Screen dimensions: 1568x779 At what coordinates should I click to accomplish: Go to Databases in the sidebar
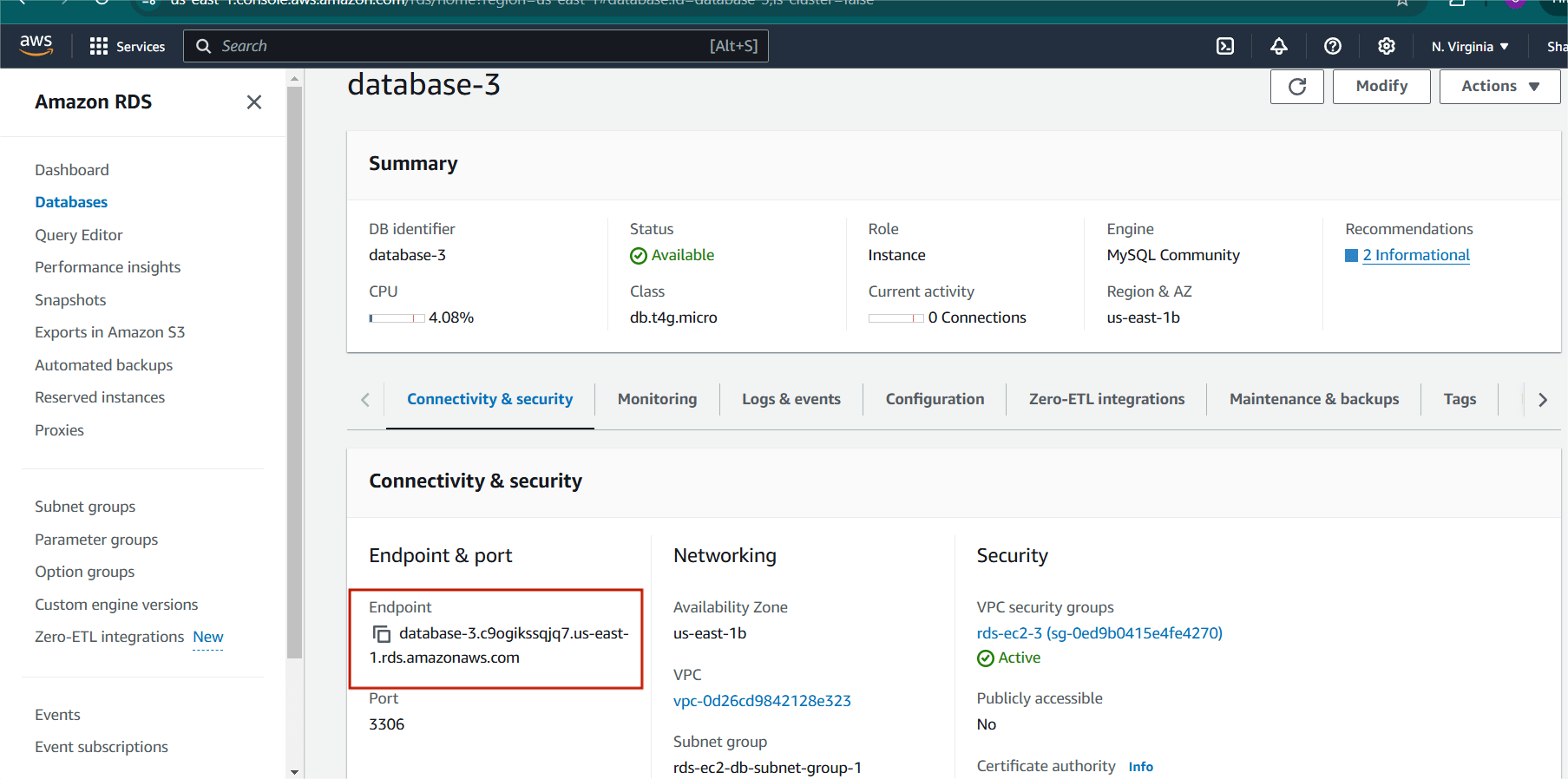71,202
